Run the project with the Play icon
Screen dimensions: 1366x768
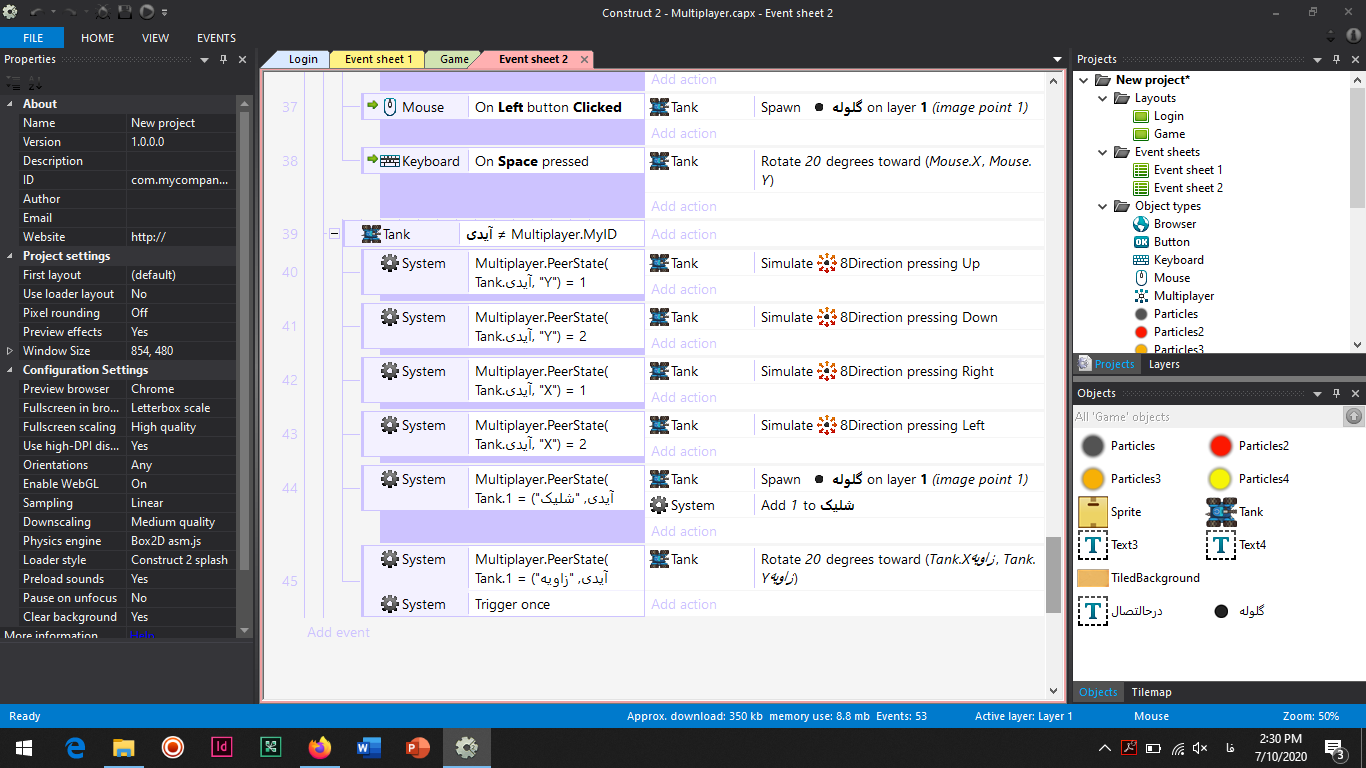pos(146,12)
